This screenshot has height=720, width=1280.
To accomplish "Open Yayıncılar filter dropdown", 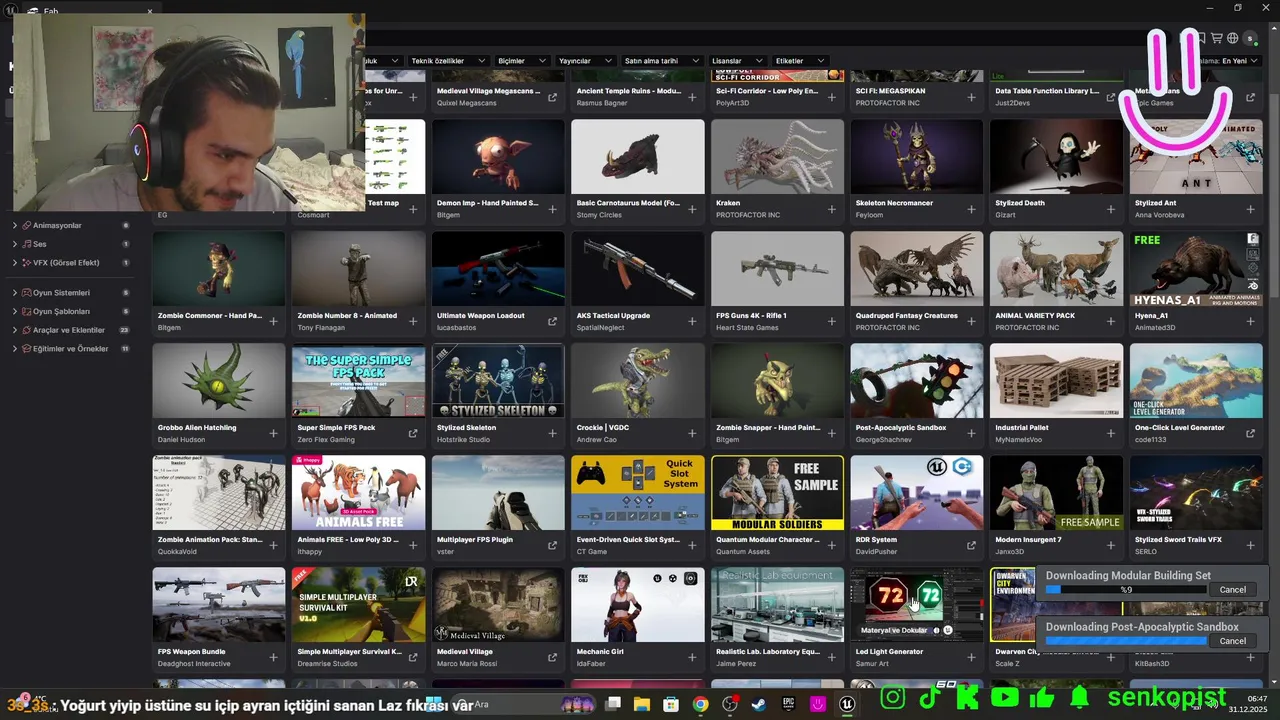I will tap(586, 61).
